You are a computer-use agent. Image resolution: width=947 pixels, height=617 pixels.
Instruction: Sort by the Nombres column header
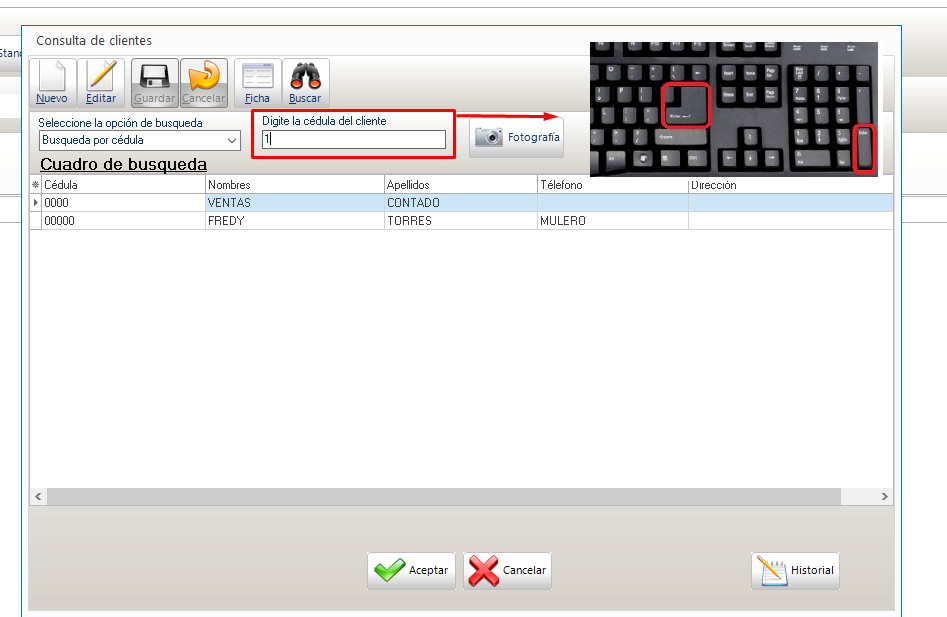tap(294, 185)
